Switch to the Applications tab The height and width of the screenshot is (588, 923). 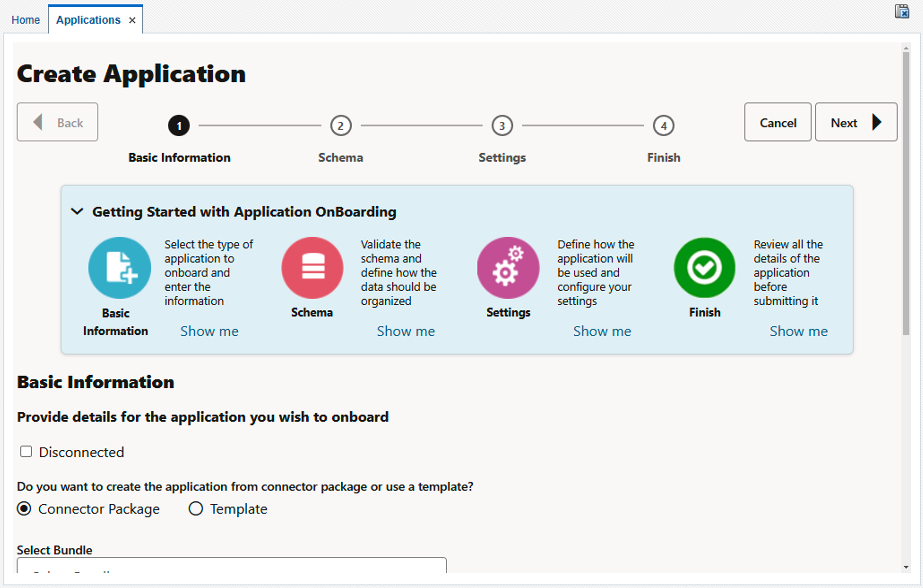88,19
